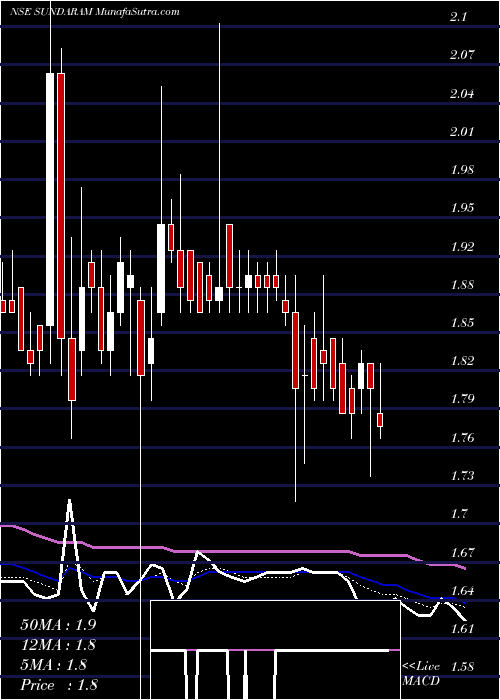Click inside the MACD inset panel
500x700 pixels.
[275, 650]
